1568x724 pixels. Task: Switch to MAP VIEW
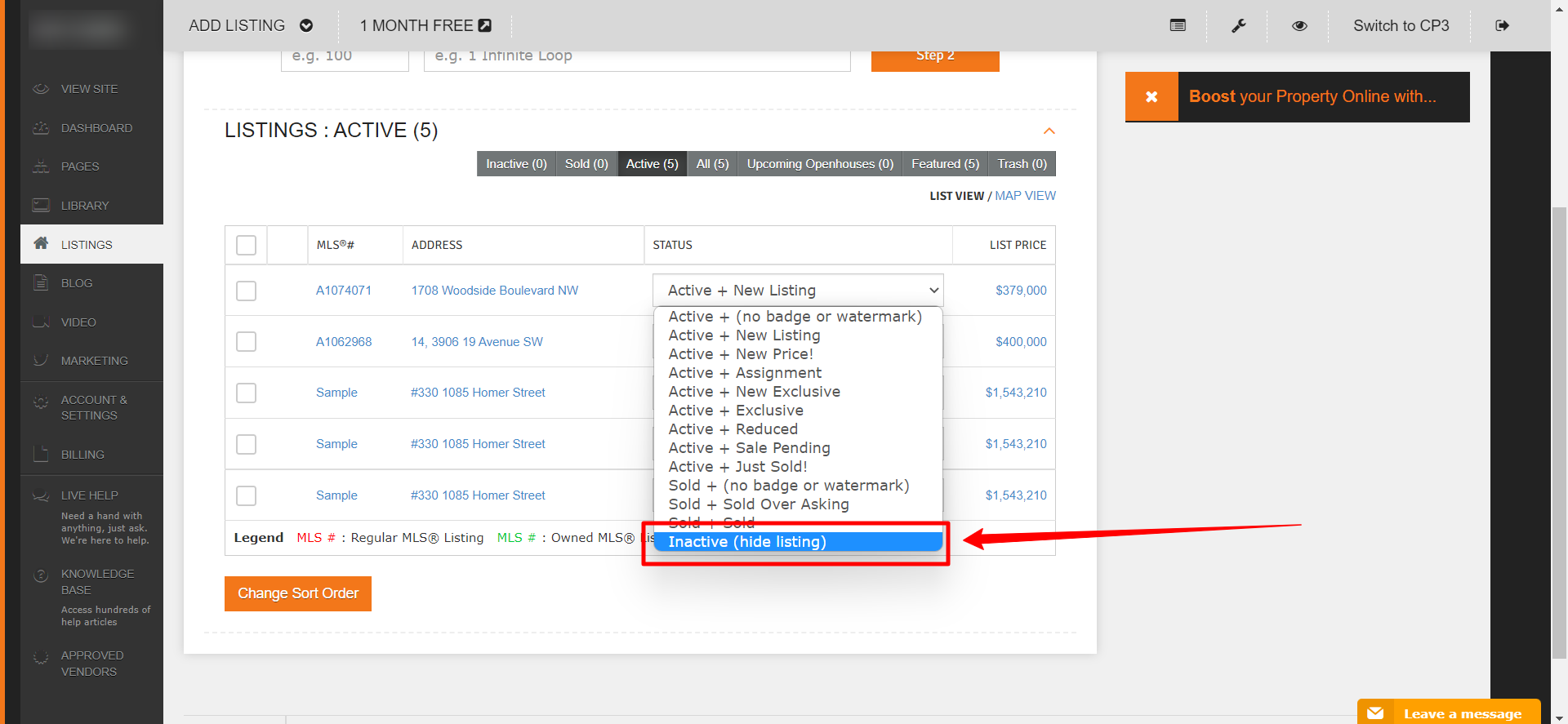click(1025, 196)
